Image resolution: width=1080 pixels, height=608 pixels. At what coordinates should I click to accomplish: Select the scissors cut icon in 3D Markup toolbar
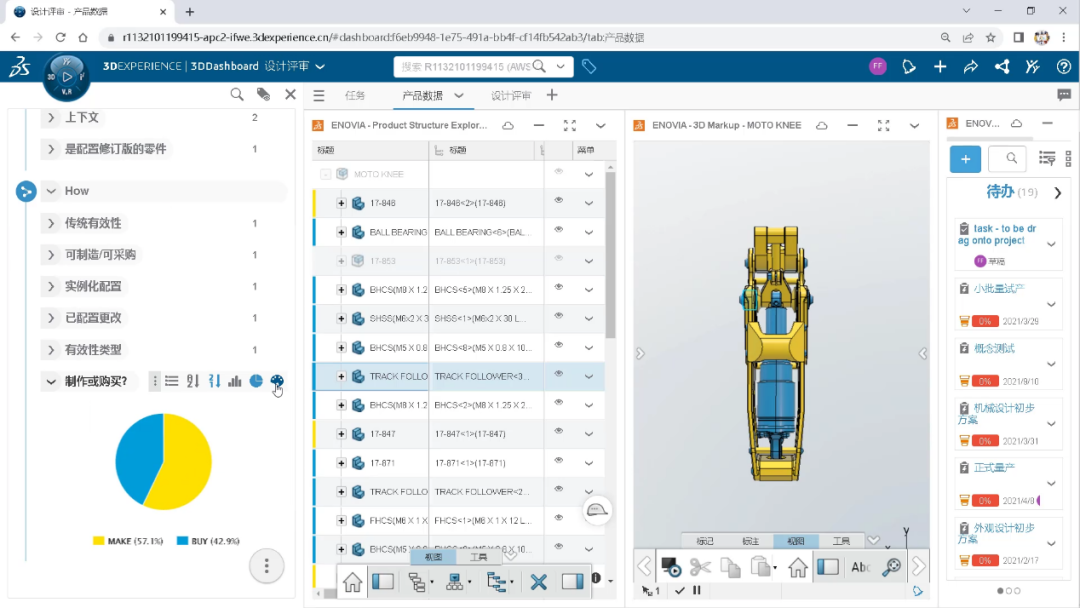(x=701, y=566)
